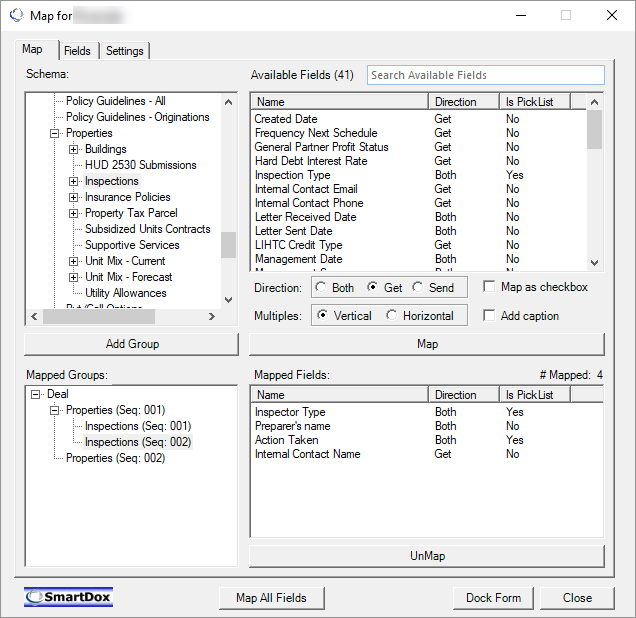
Task: Select Created Date available field
Action: (x=286, y=119)
